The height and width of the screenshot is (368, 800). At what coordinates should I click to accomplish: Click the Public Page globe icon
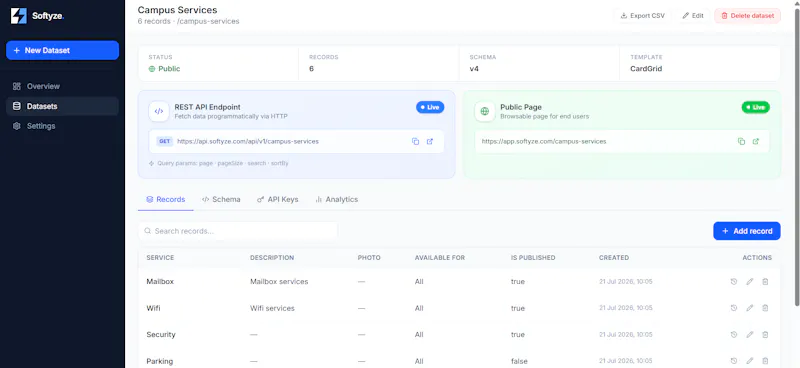[x=485, y=111]
